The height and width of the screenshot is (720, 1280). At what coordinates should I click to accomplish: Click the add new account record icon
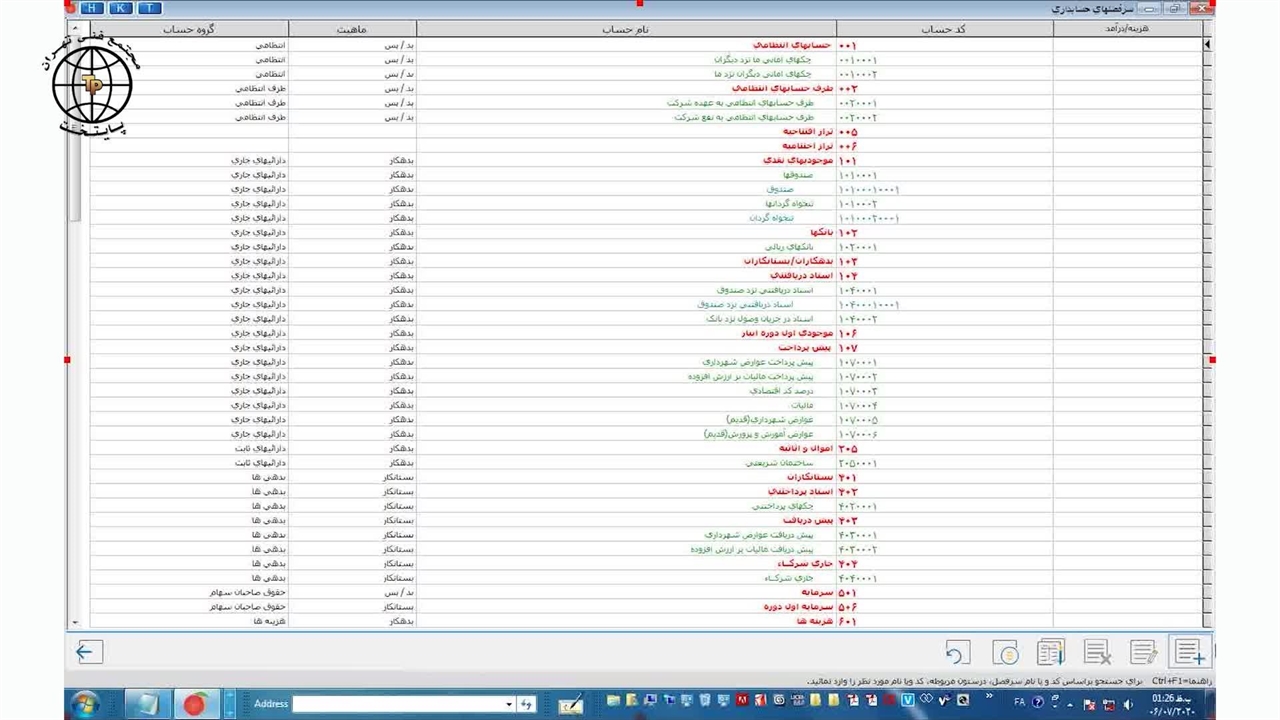tap(1190, 653)
